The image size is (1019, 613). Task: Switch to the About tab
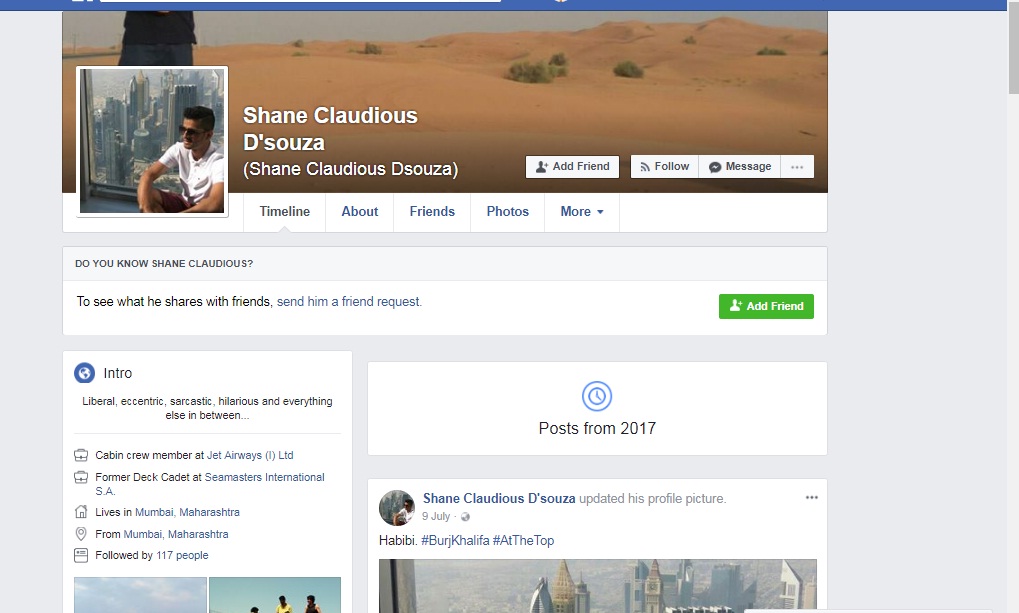(x=359, y=212)
